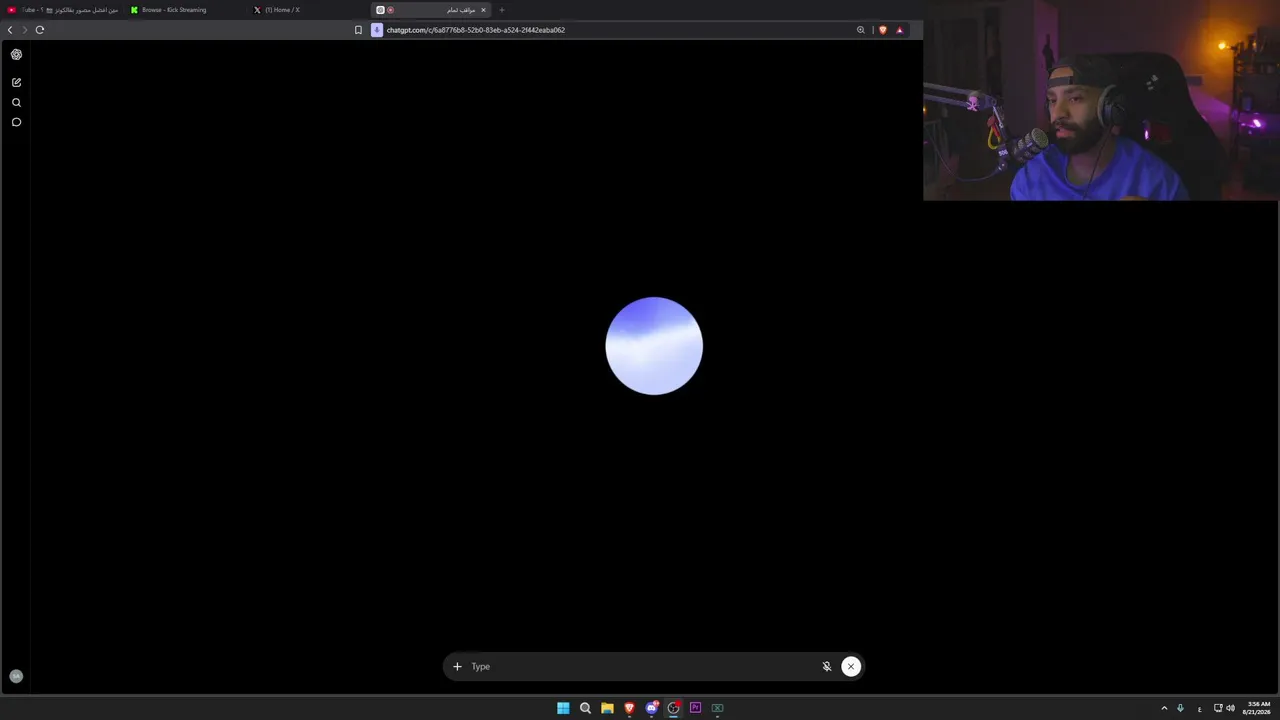Open Adobe Premiere Pro from the taskbar
Viewport: 1280px width, 720px height.
696,708
